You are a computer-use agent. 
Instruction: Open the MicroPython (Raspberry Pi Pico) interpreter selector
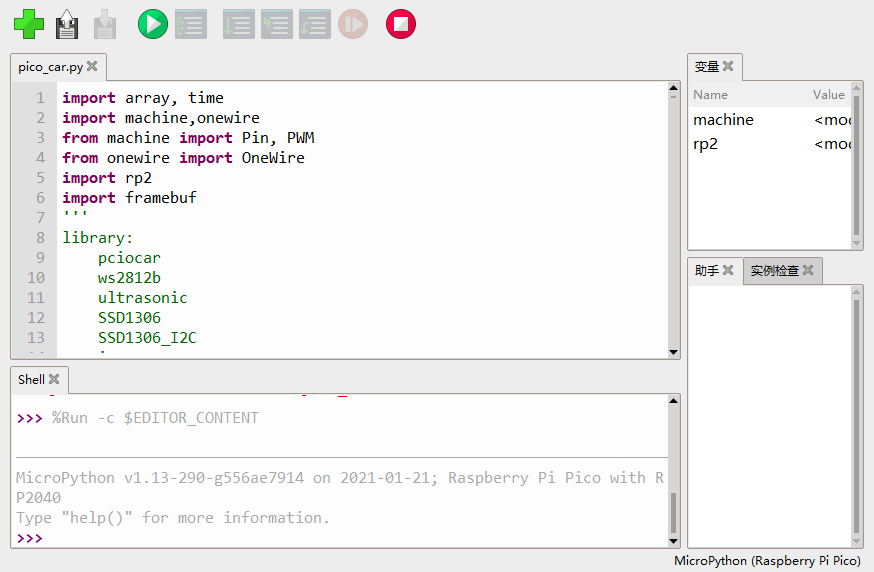(767, 561)
